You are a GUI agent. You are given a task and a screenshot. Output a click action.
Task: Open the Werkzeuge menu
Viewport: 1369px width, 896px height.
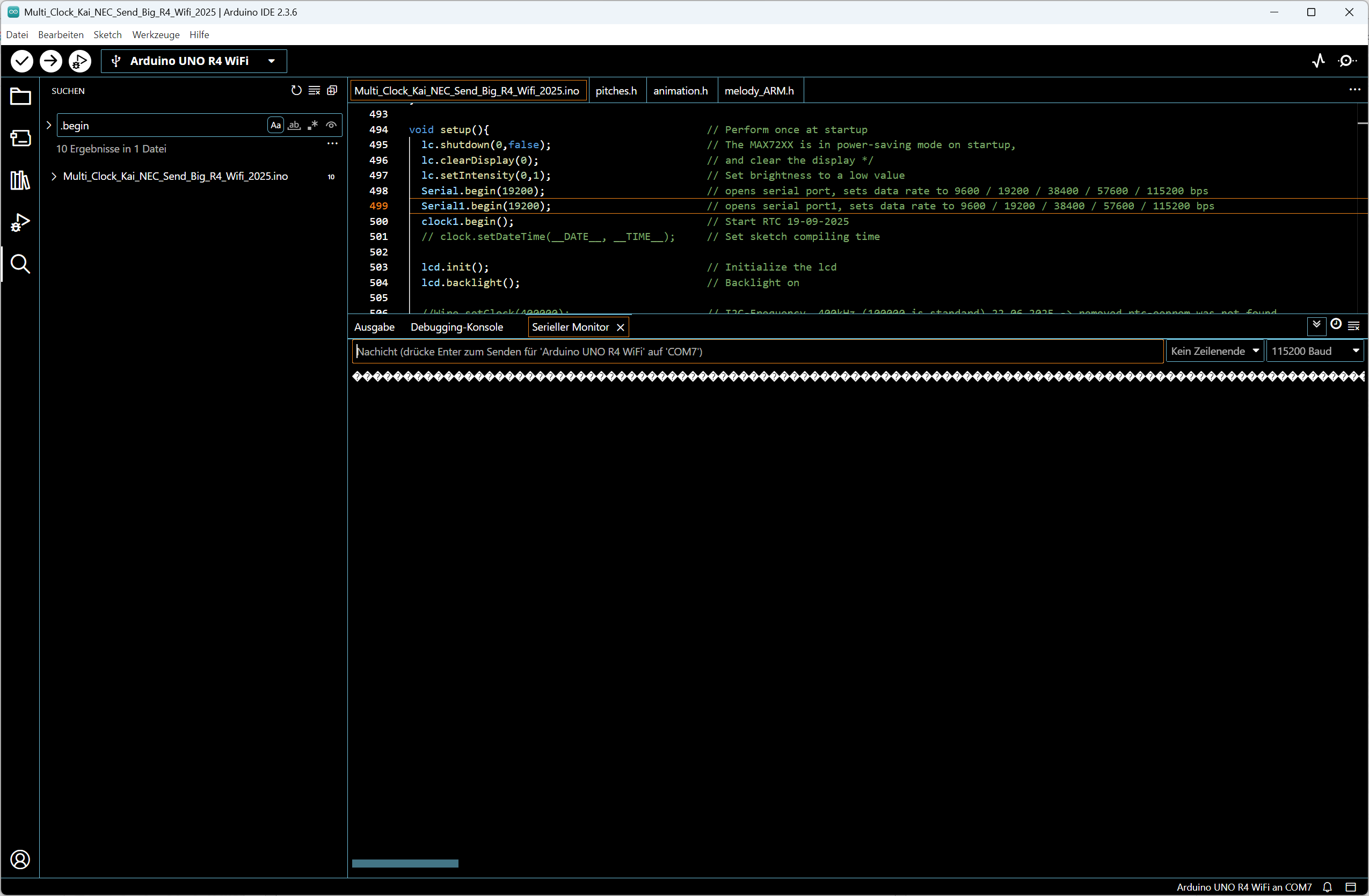coord(155,34)
